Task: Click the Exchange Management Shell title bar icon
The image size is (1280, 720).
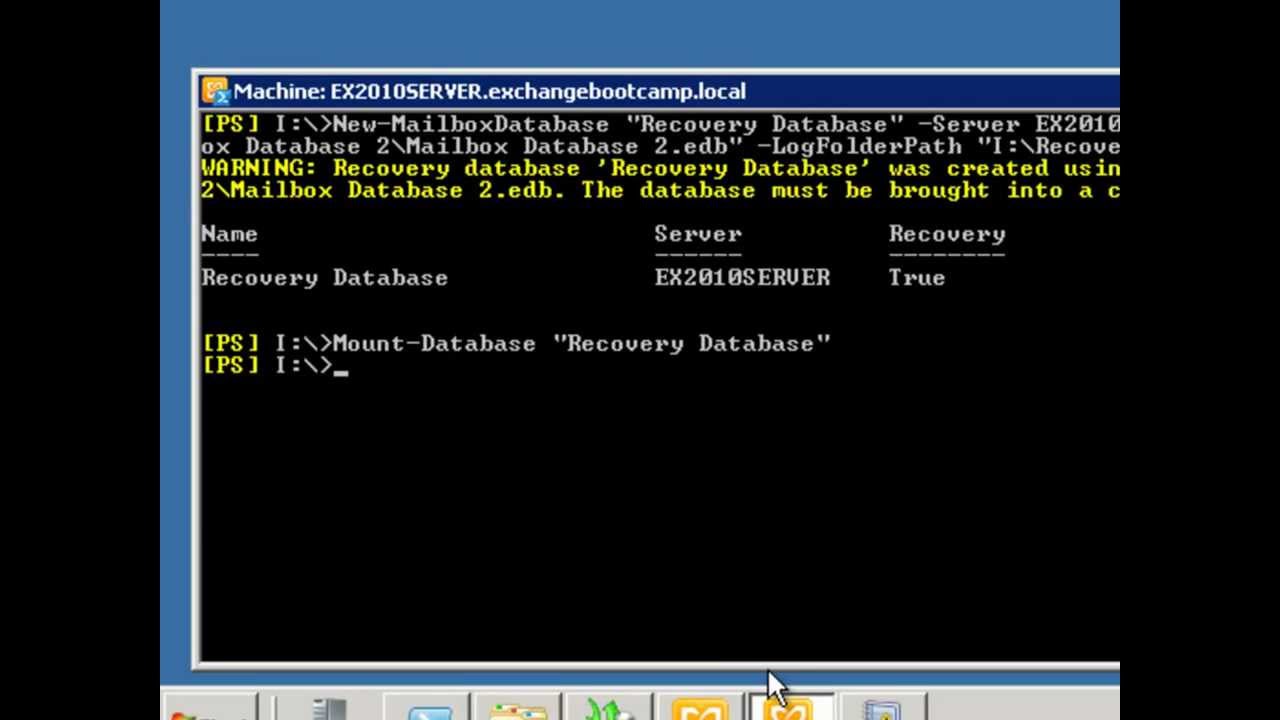Action: [215, 91]
